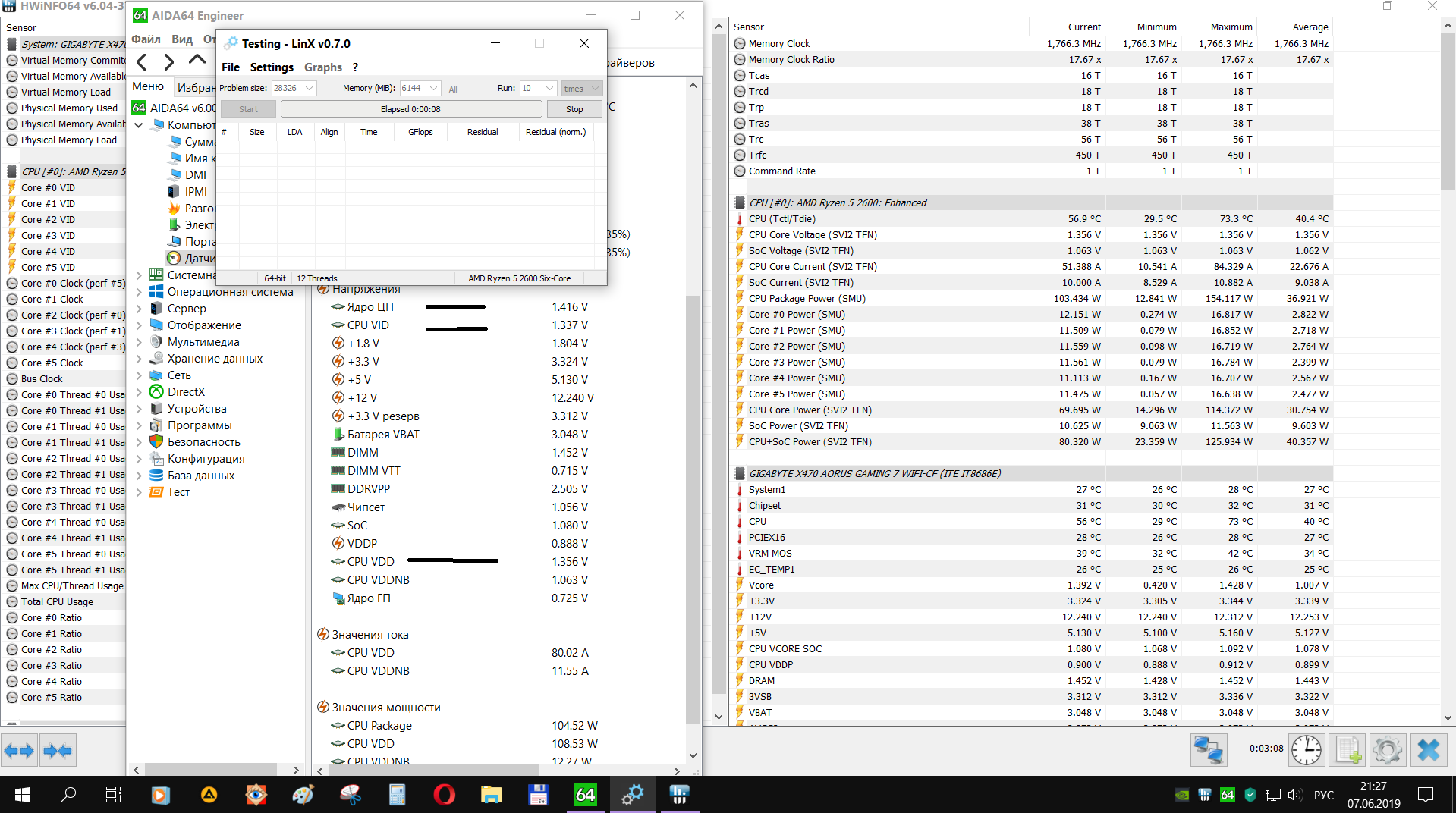Select CPU (Tctl/Tdie) sensor row

1032,219
